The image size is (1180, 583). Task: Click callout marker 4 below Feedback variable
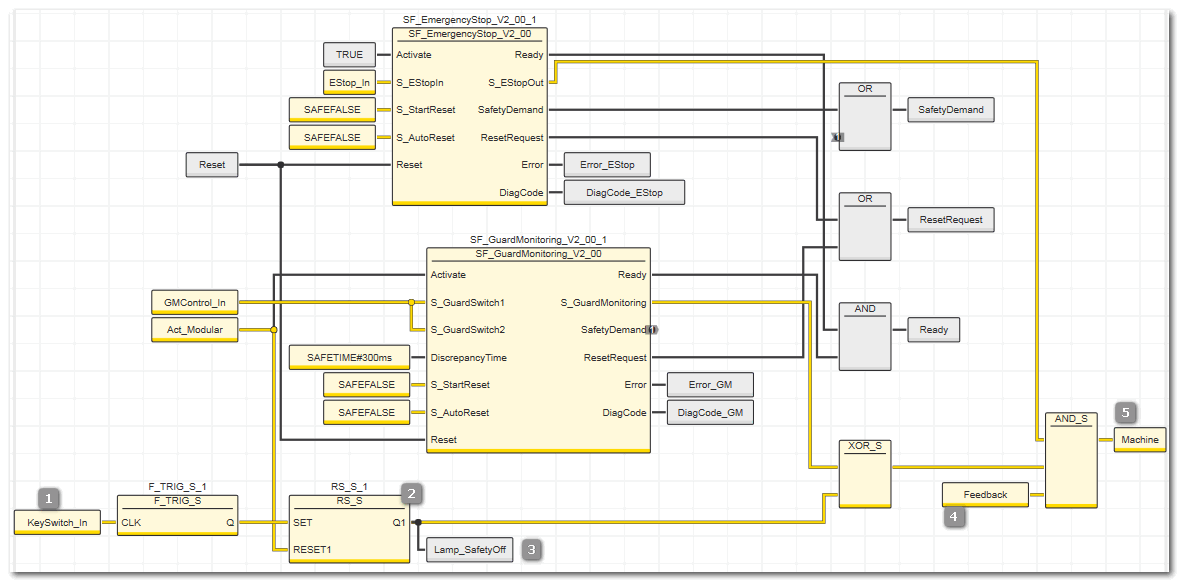tap(955, 517)
